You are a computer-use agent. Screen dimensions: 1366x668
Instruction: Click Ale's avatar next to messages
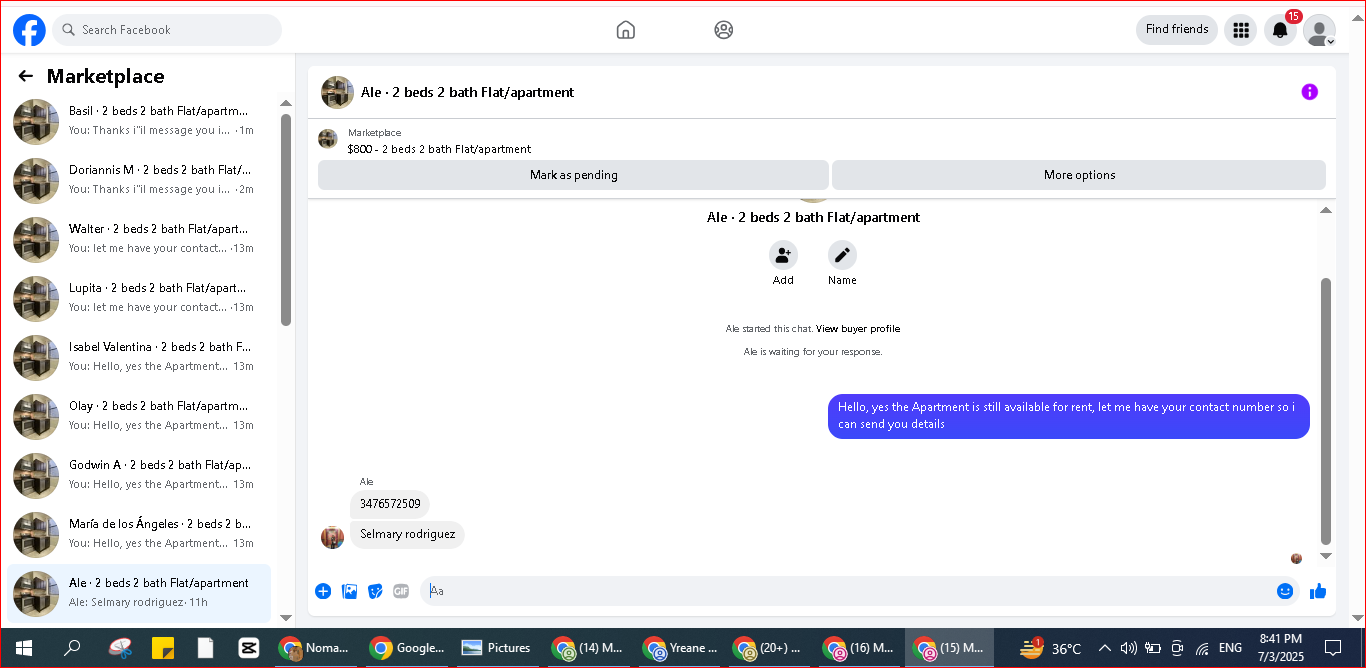pyautogui.click(x=332, y=537)
